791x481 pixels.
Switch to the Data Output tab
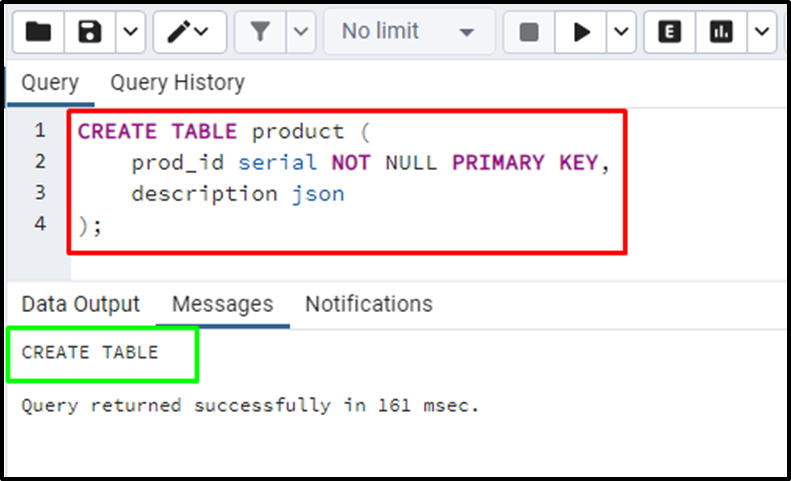[81, 304]
